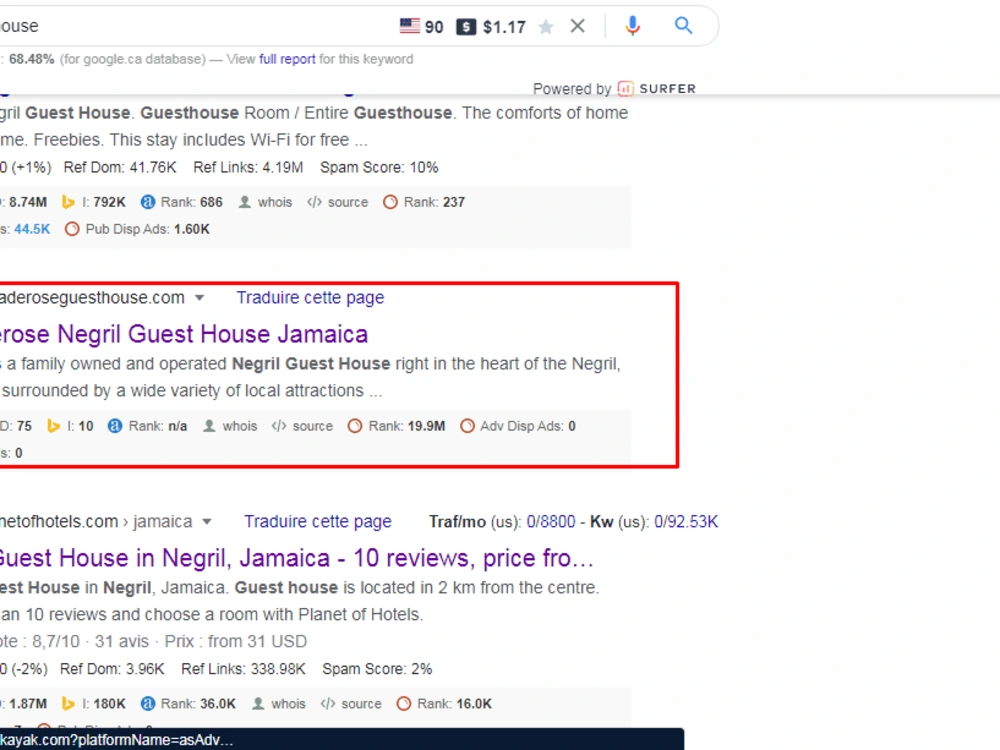Click circle icon beside Pub Disp Ads: 1.60K

coord(72,229)
